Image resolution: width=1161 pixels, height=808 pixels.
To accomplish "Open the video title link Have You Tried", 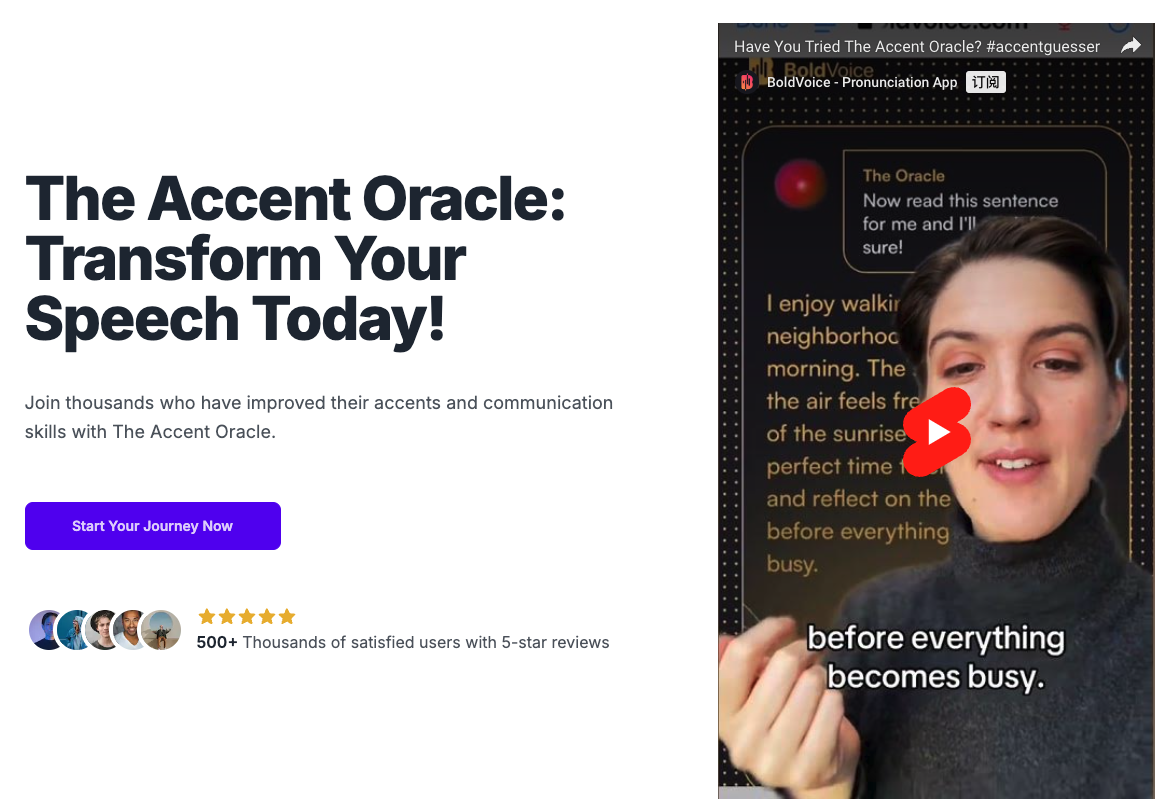I will [917, 47].
